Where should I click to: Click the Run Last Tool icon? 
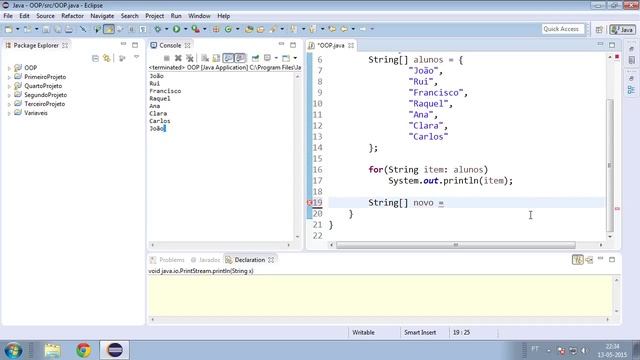point(196,29)
